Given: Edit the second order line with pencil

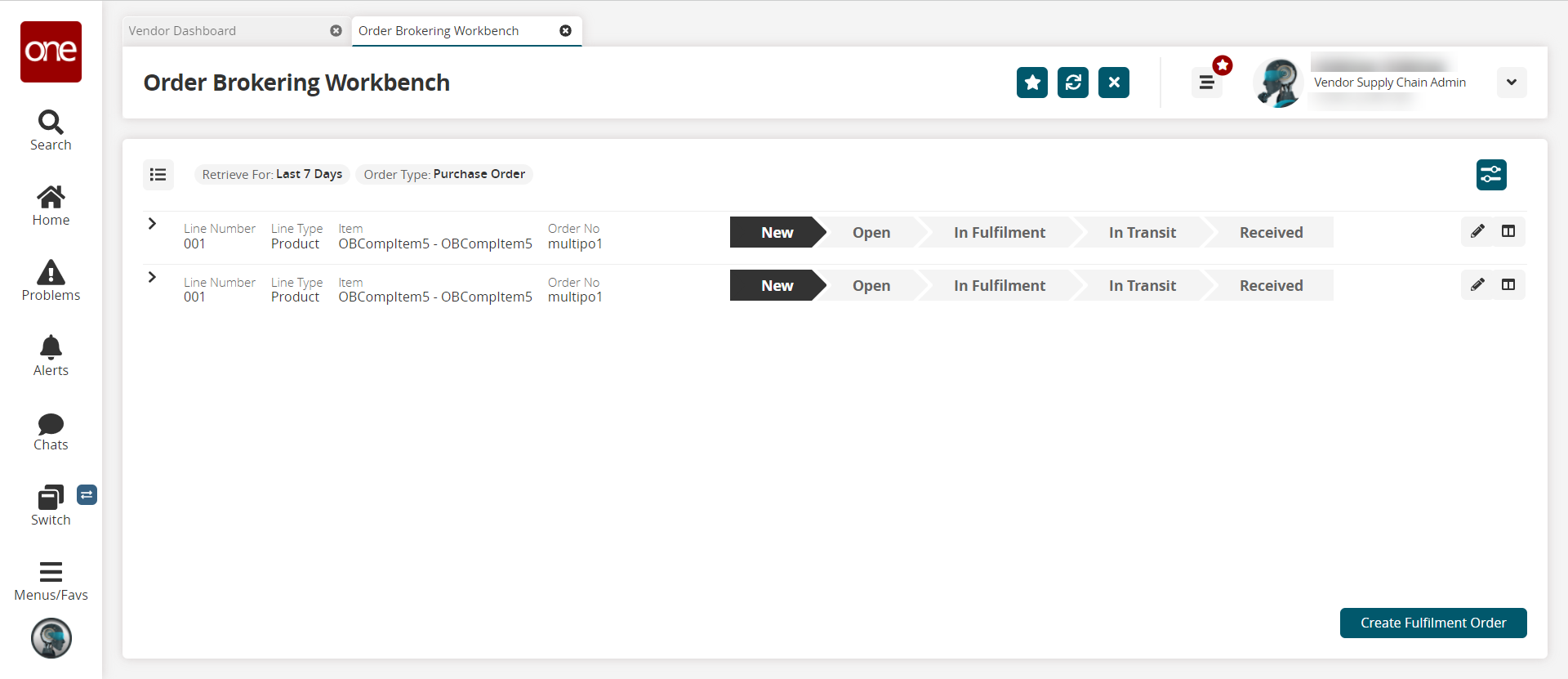Looking at the screenshot, I should pos(1477,284).
